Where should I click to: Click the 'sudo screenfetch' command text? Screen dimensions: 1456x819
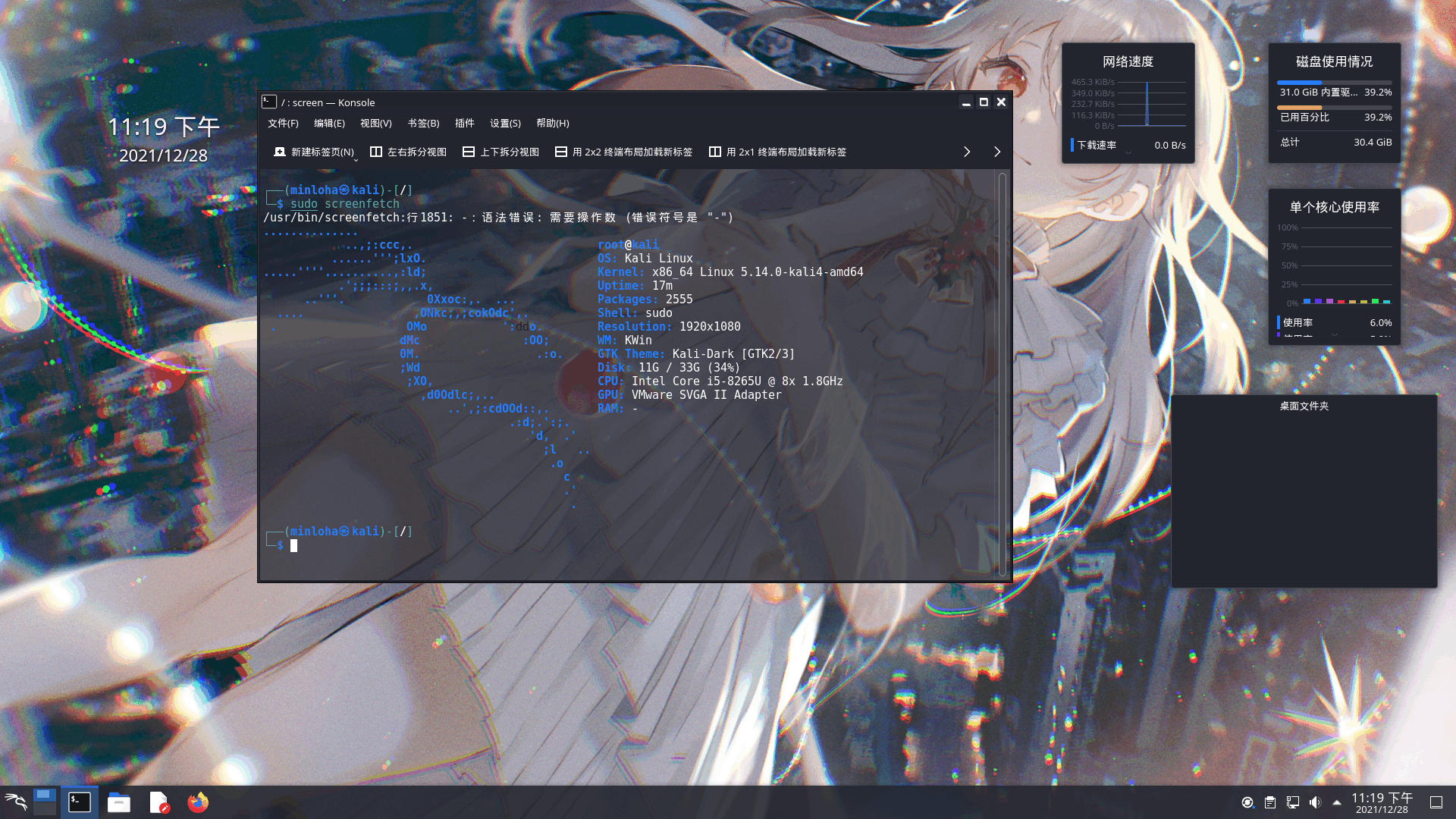click(x=345, y=203)
